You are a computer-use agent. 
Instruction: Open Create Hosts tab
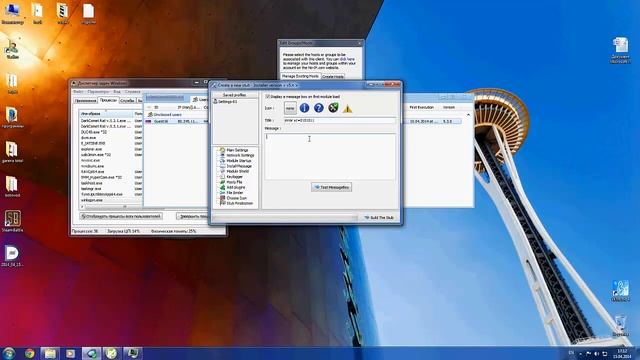pos(333,77)
